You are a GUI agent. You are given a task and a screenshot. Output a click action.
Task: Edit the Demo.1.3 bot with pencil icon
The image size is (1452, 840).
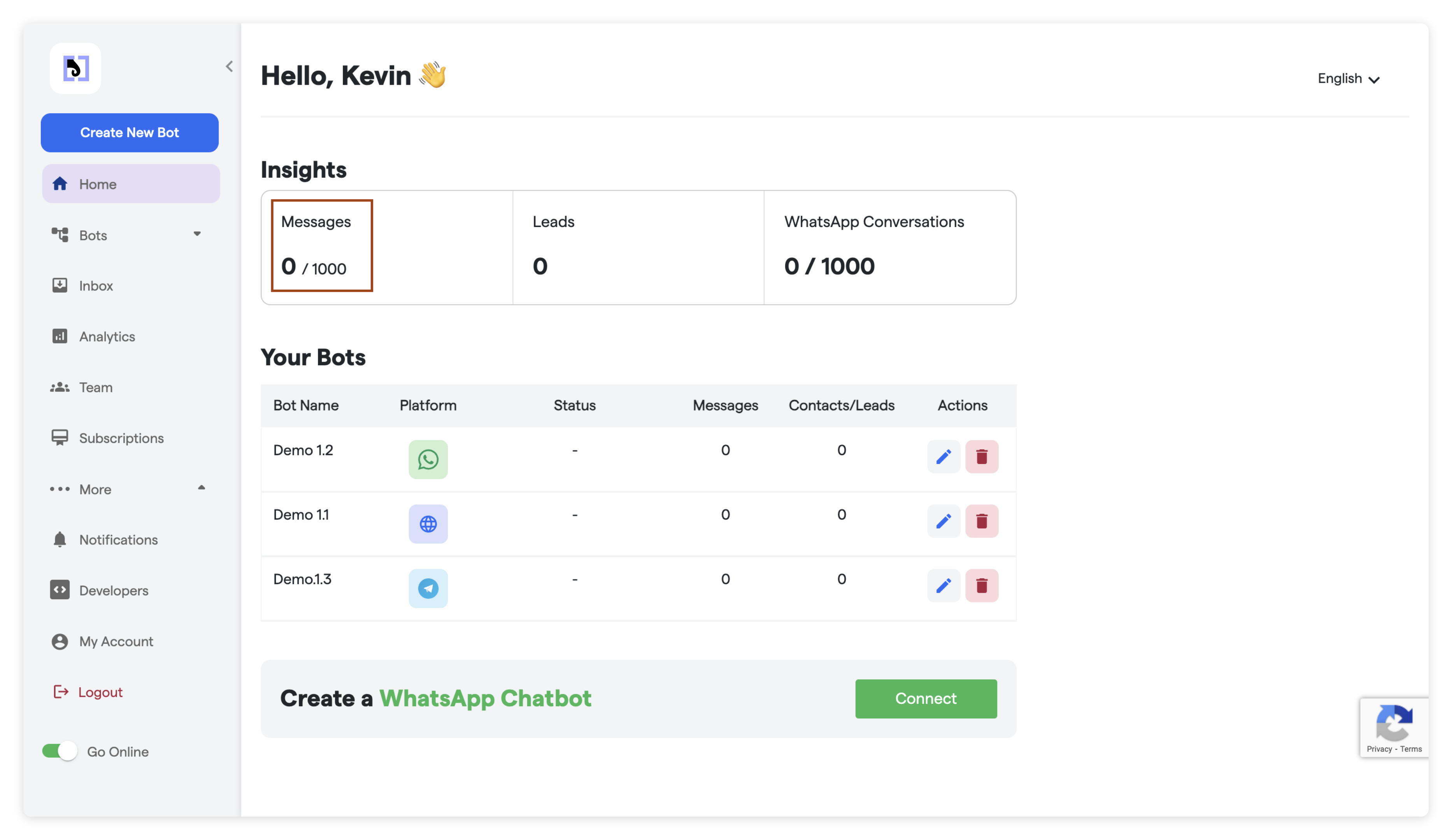[x=943, y=586]
